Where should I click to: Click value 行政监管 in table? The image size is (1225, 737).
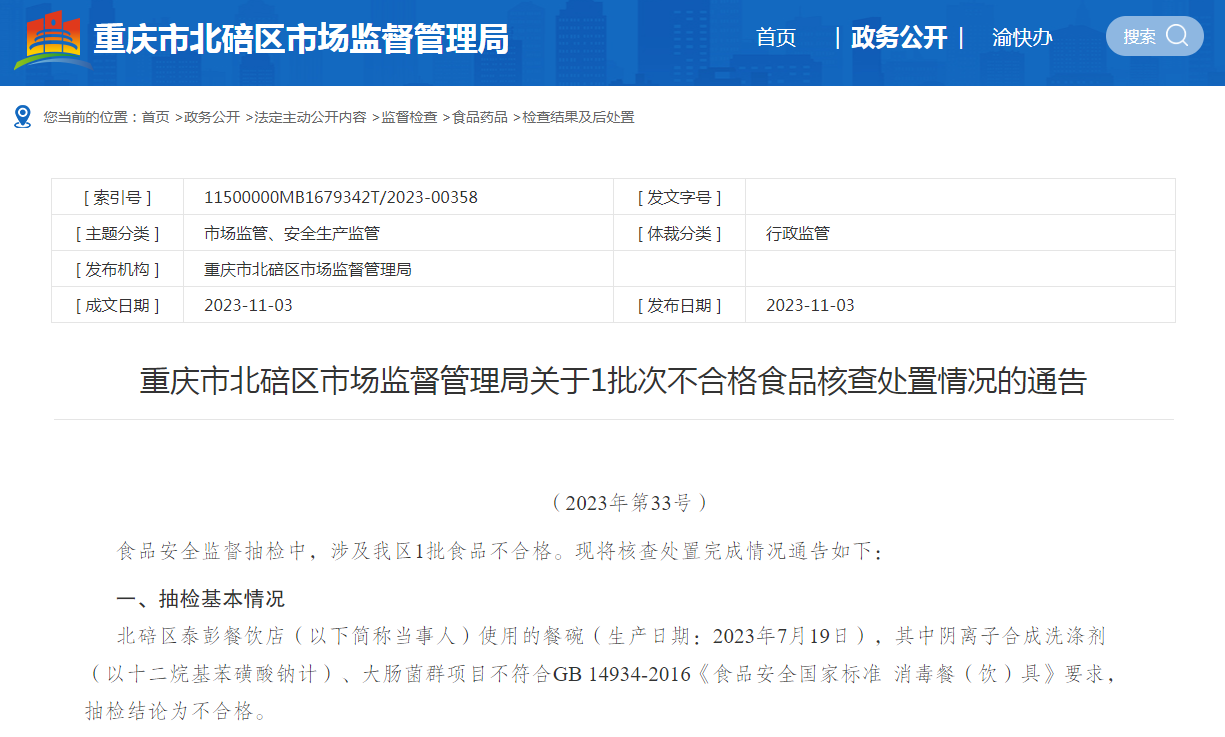click(798, 233)
